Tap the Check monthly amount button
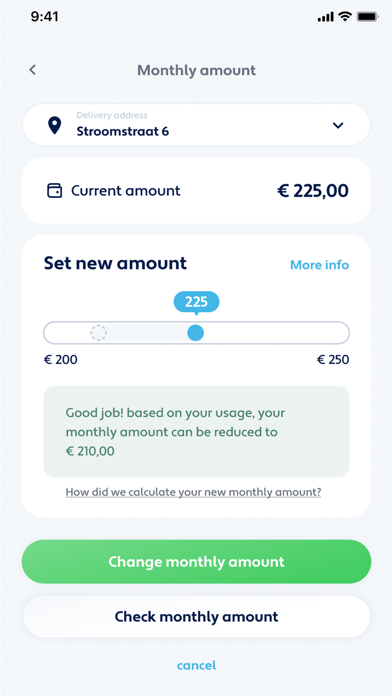This screenshot has height=696, width=392. pos(196,617)
